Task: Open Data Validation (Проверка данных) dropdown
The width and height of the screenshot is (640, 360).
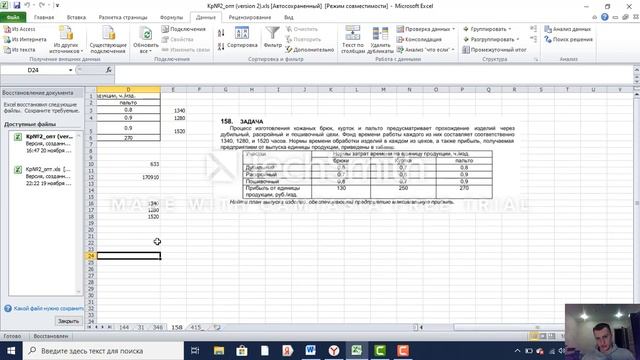Action: pos(426,29)
